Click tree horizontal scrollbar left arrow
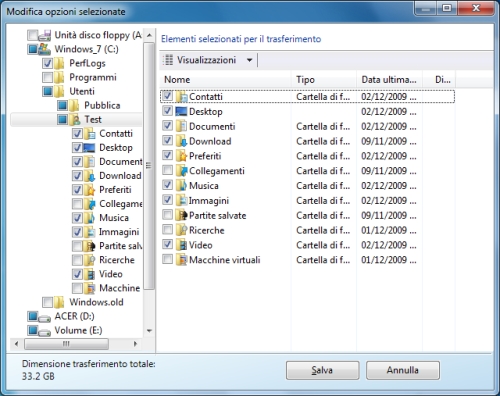The image size is (500, 396). [17, 344]
